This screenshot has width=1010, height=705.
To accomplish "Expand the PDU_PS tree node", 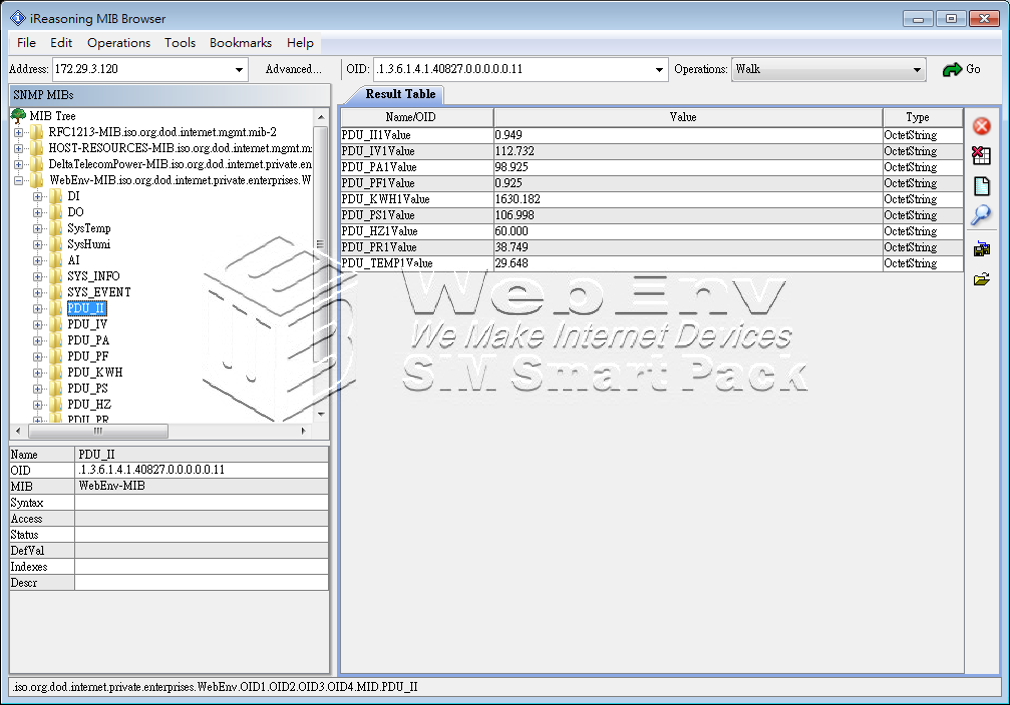I will click(37, 389).
